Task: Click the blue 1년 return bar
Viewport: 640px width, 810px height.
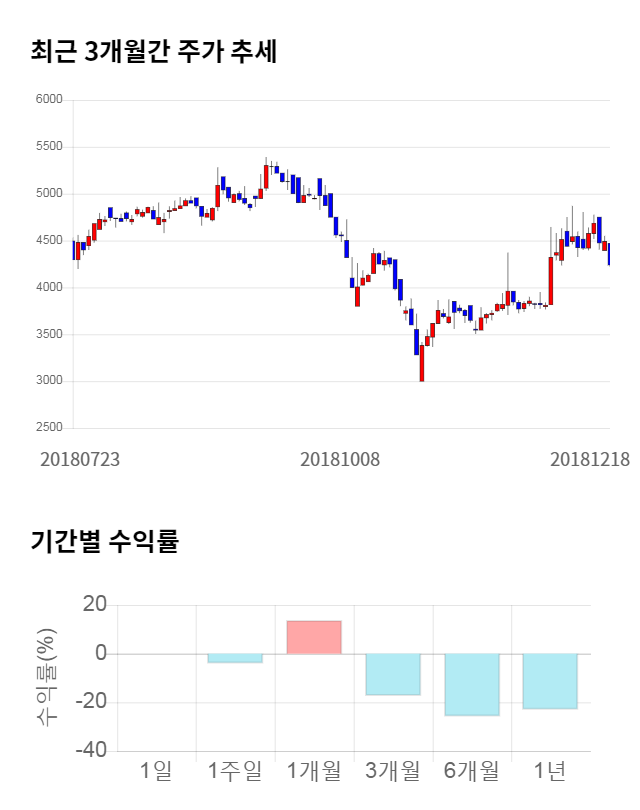Action: pyautogui.click(x=551, y=681)
